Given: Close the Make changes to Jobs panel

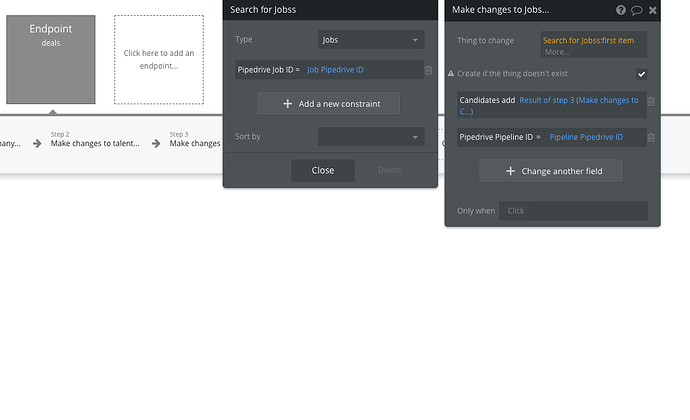Looking at the screenshot, I should point(652,10).
